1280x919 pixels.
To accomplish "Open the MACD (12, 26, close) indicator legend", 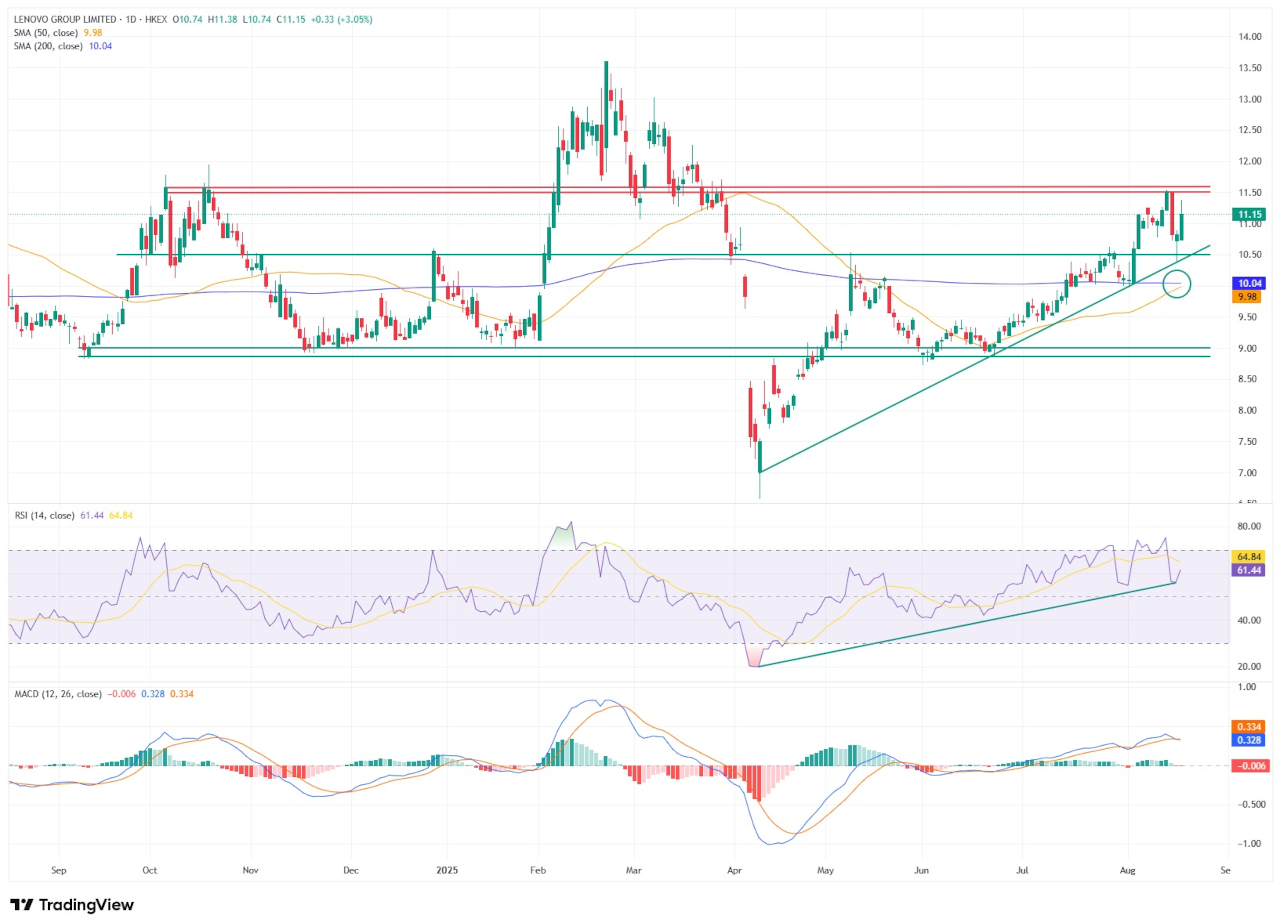I will click(x=57, y=694).
